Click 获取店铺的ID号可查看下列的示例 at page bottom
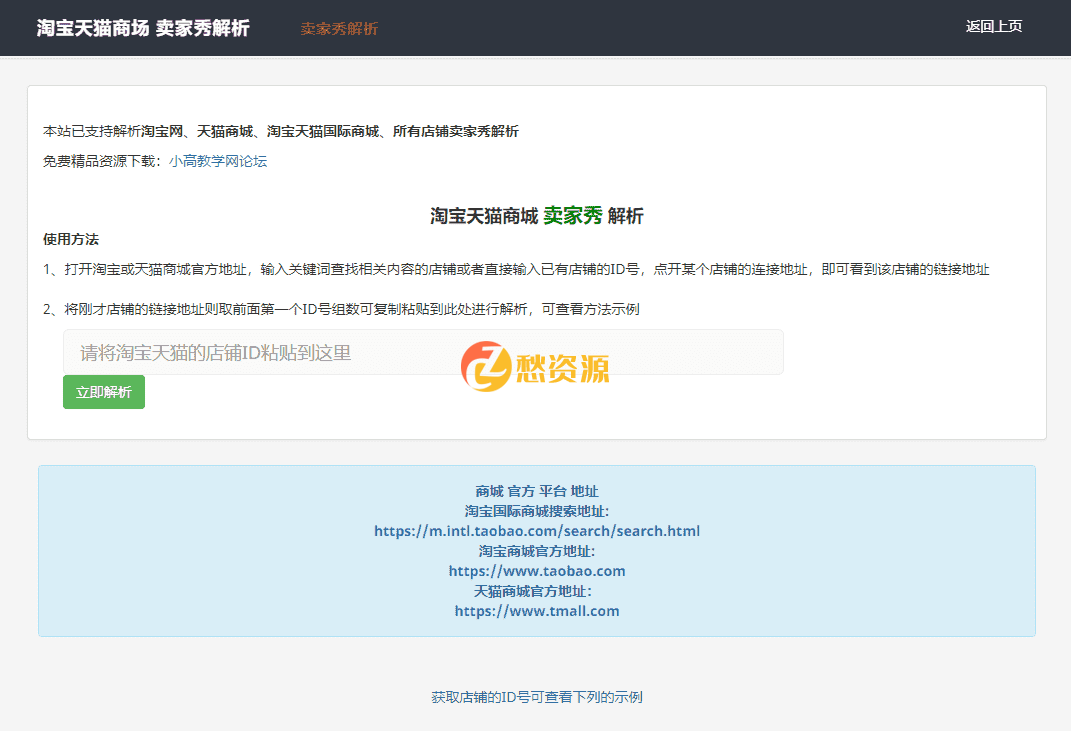 click(536, 696)
